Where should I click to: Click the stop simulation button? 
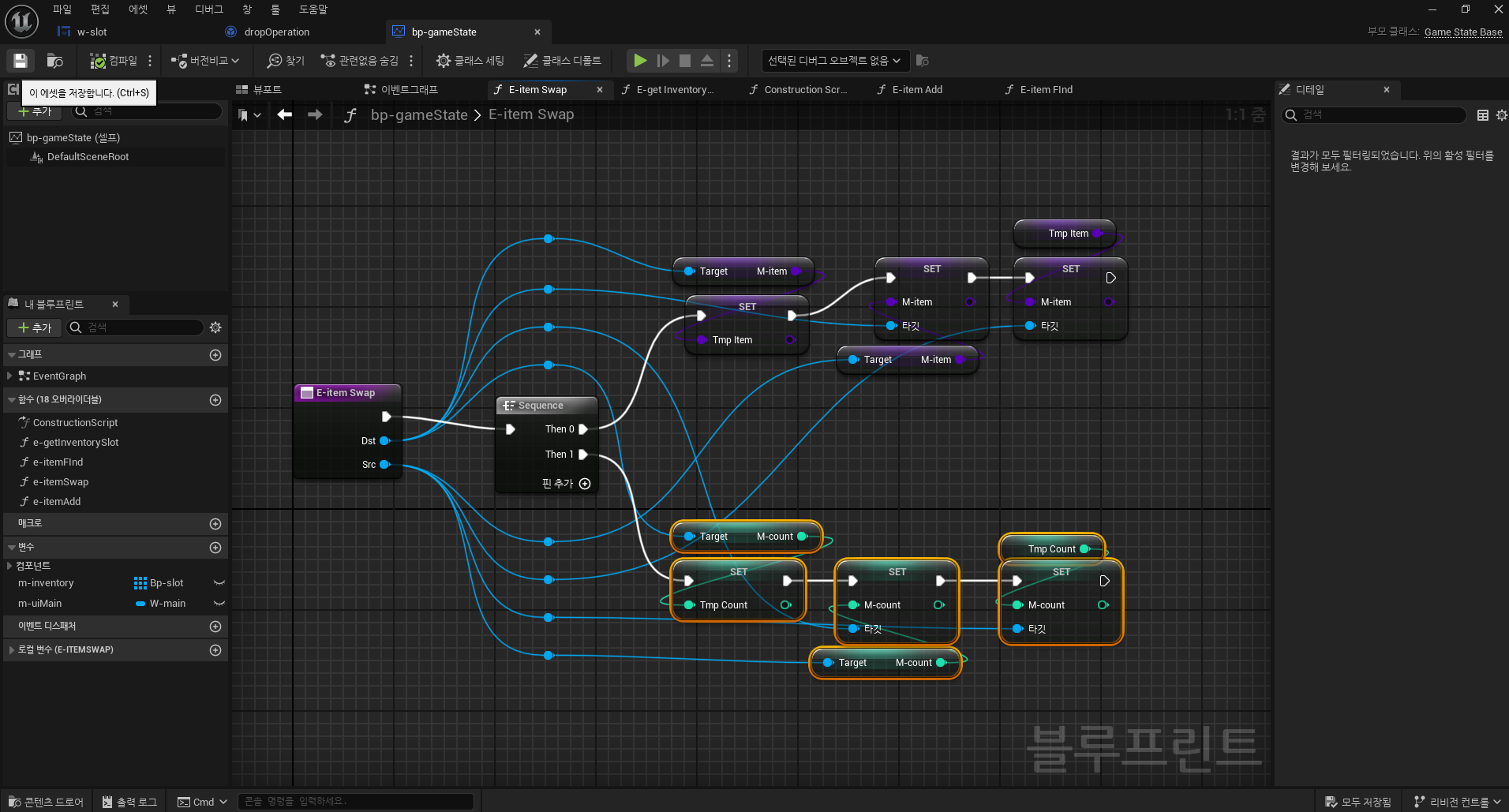pyautogui.click(x=685, y=61)
